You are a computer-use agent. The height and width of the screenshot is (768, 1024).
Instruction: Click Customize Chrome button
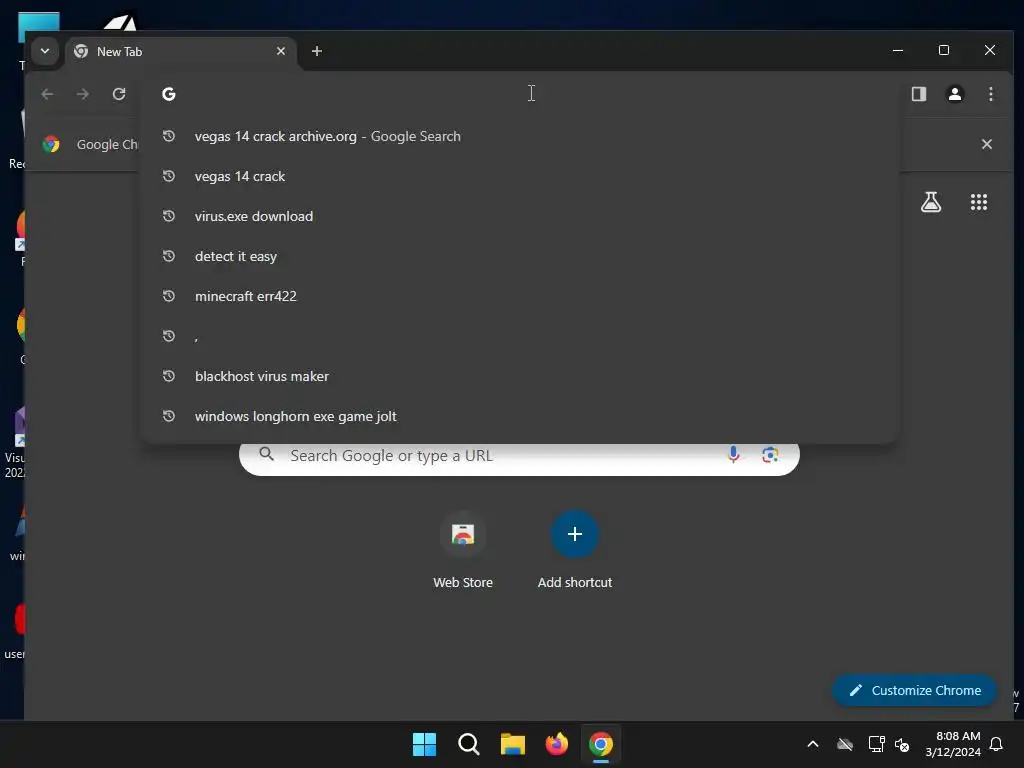tap(914, 690)
